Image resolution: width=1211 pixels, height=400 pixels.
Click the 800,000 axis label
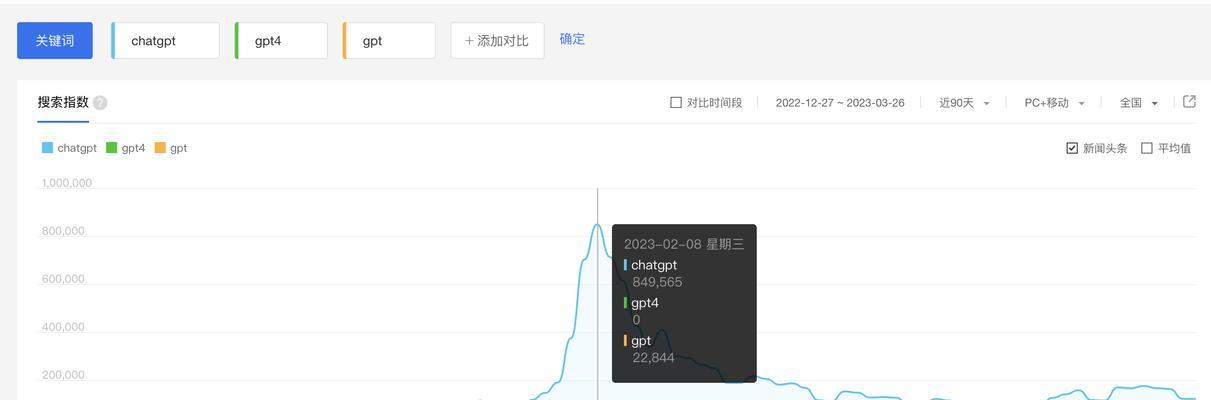point(63,231)
